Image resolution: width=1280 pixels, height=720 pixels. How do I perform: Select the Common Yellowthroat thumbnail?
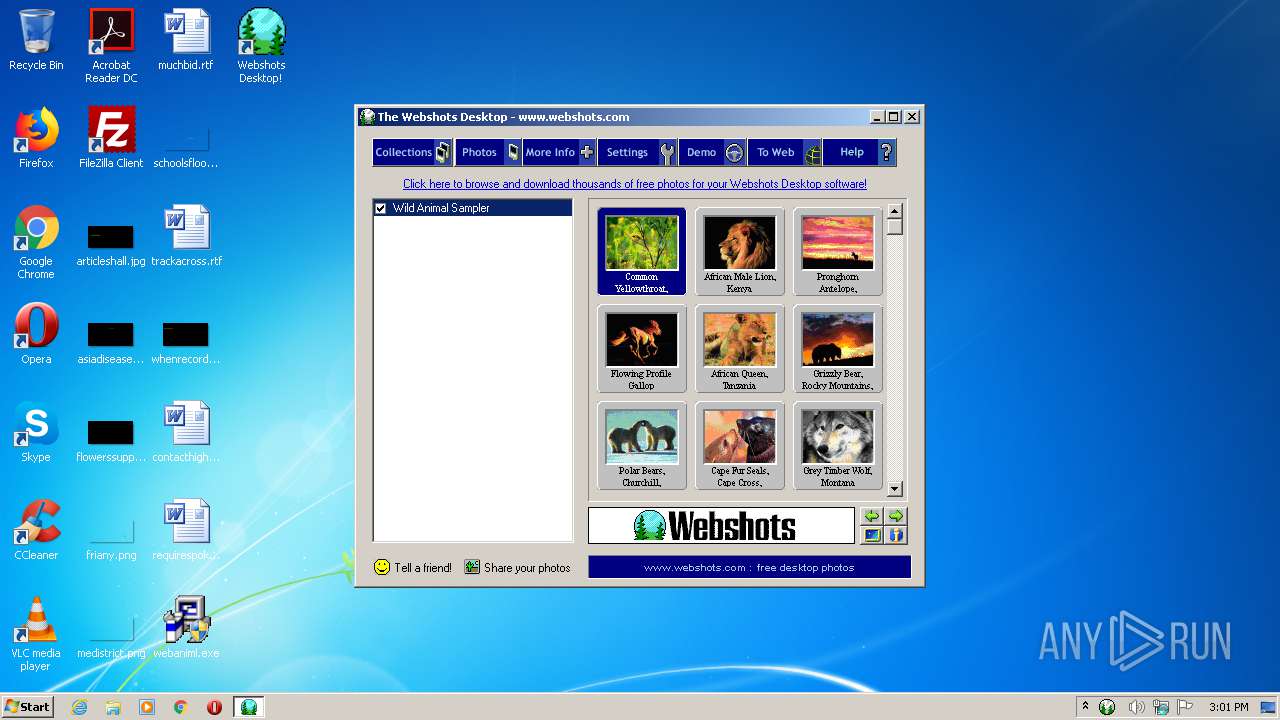(x=642, y=251)
